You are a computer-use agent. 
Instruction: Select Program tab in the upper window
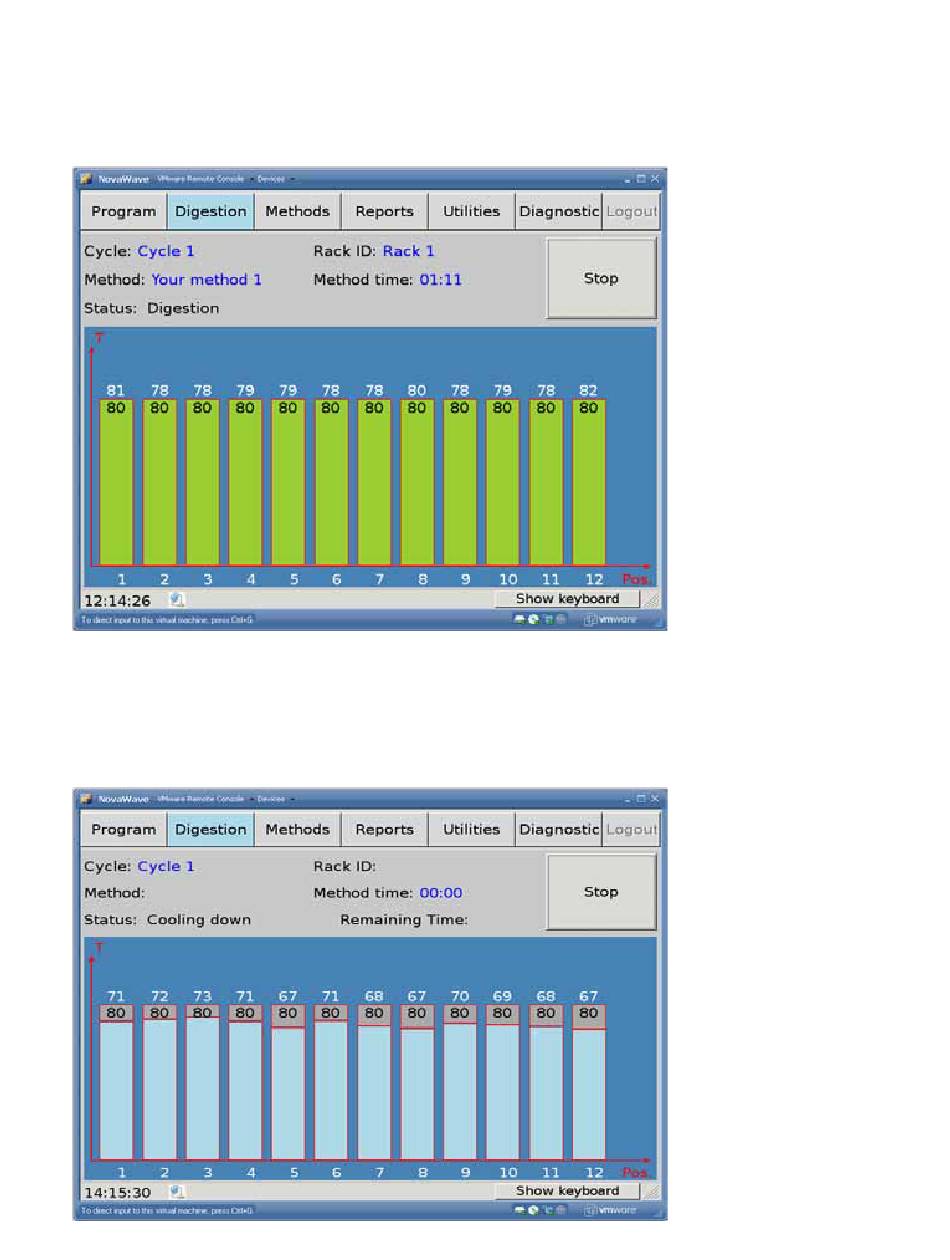[123, 212]
